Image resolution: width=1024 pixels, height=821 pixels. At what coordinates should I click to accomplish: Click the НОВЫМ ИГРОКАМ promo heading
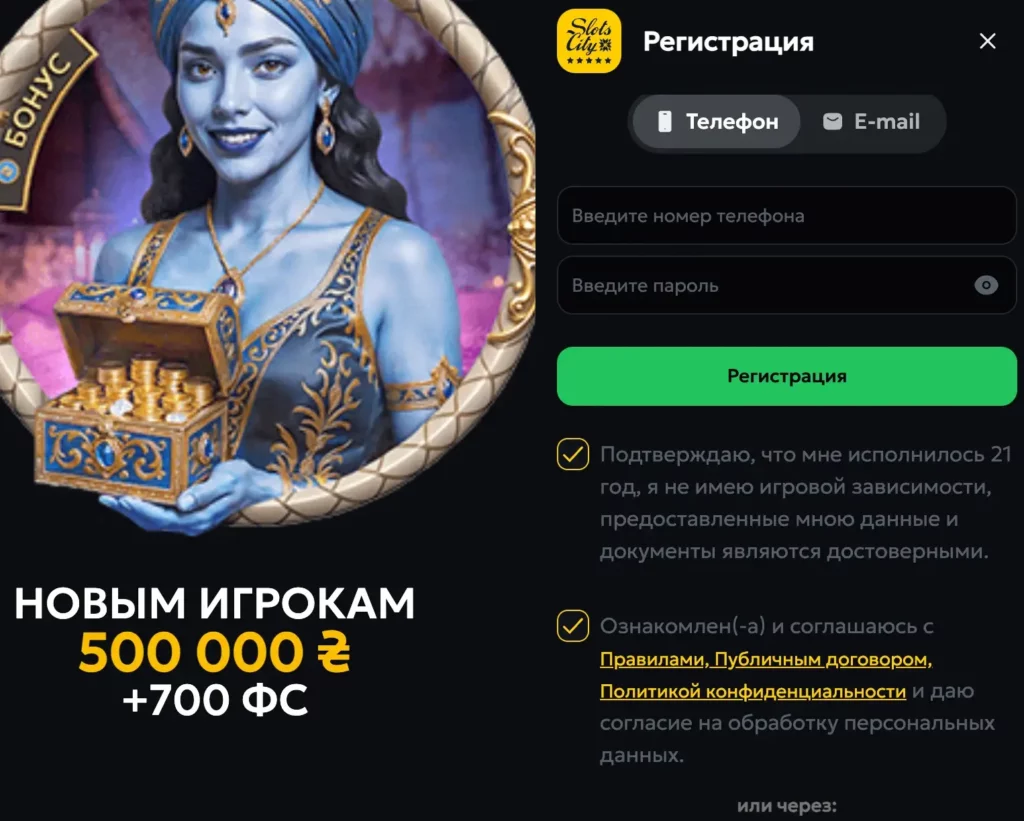coord(215,602)
